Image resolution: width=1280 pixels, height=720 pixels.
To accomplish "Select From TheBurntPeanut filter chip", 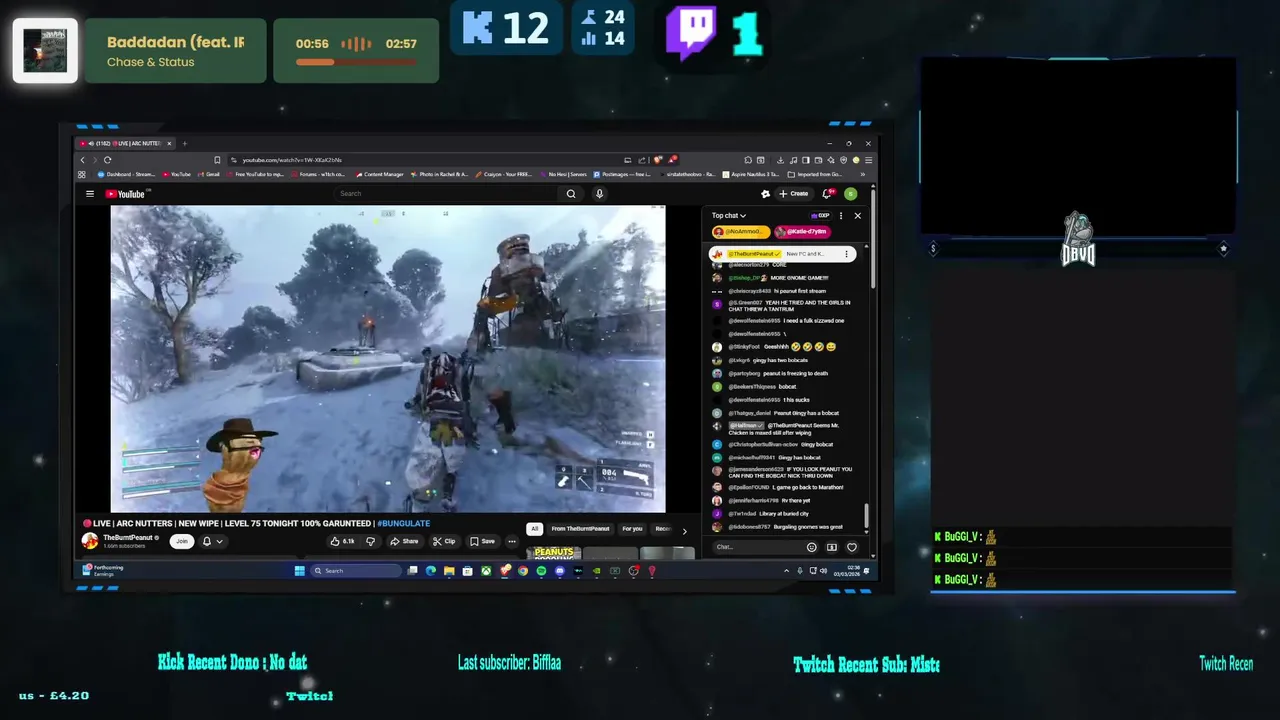I will [580, 529].
